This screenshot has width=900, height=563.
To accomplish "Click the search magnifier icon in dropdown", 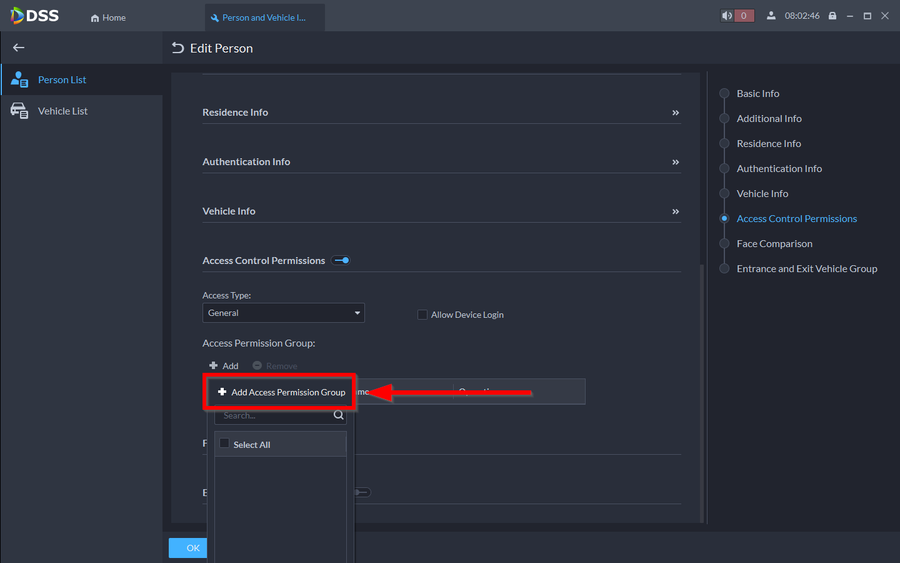I will click(339, 415).
